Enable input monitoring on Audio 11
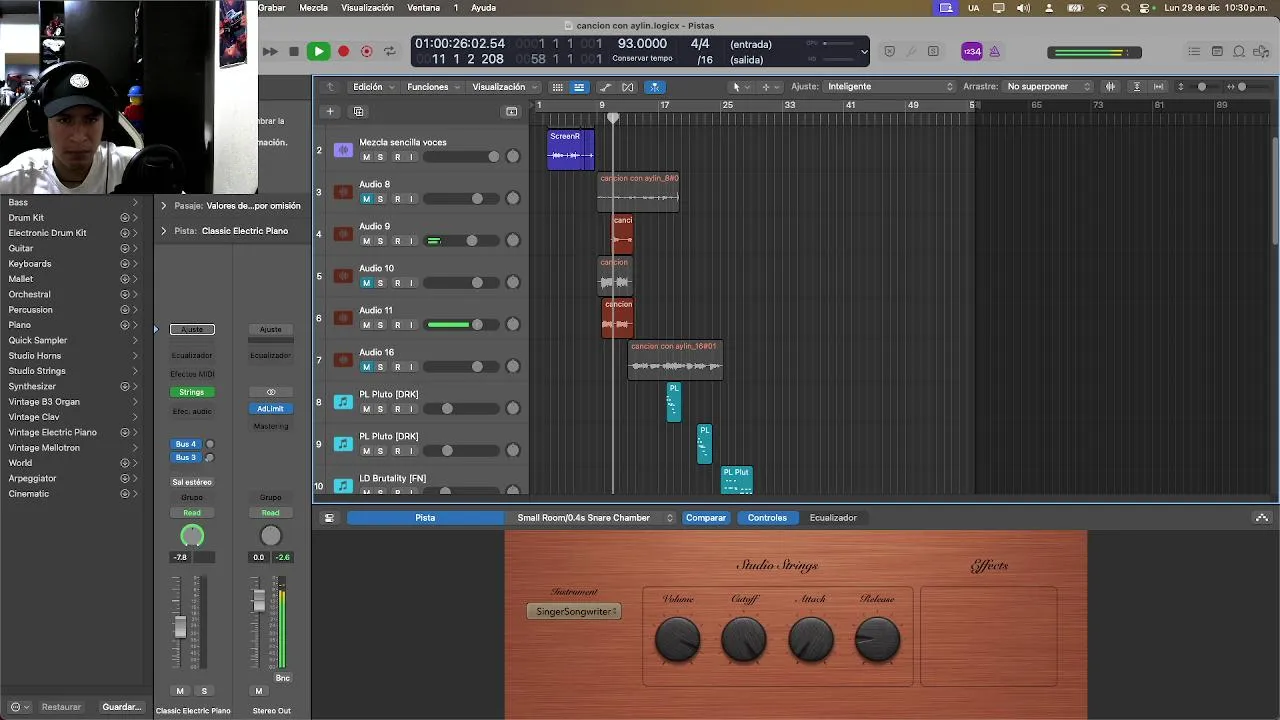 411,325
